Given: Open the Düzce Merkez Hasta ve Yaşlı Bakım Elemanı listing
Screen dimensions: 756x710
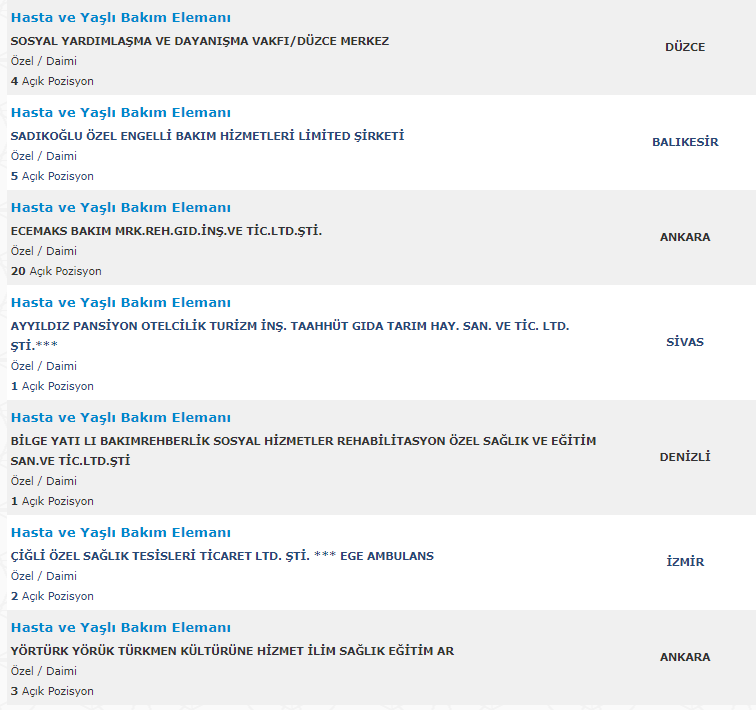Looking at the screenshot, I should point(121,18).
